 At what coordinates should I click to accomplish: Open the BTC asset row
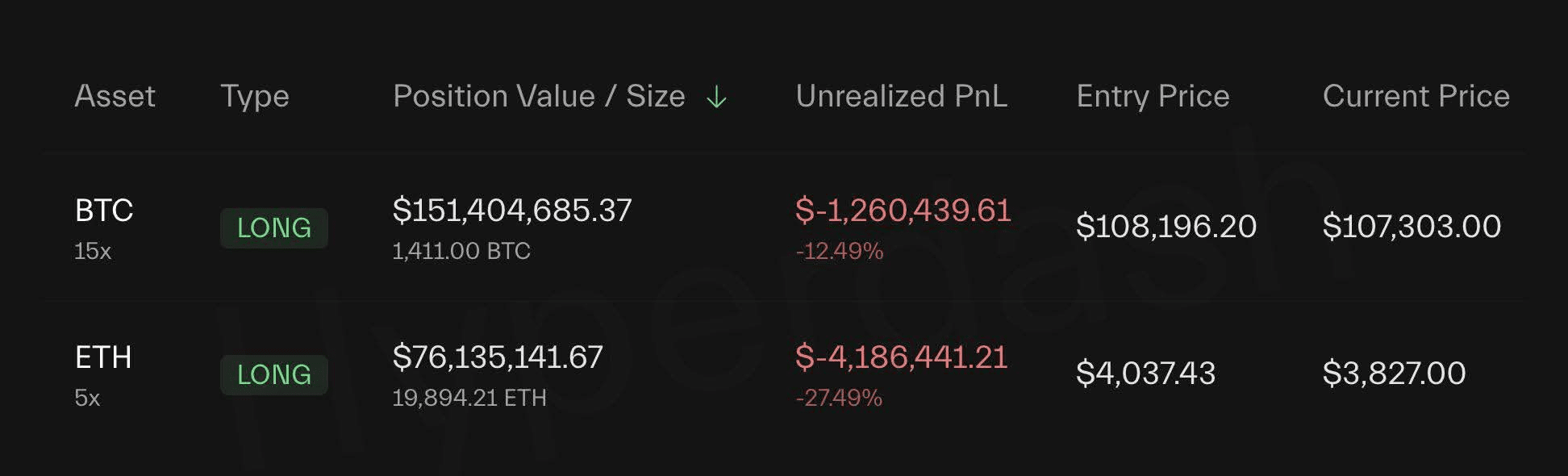click(x=104, y=211)
